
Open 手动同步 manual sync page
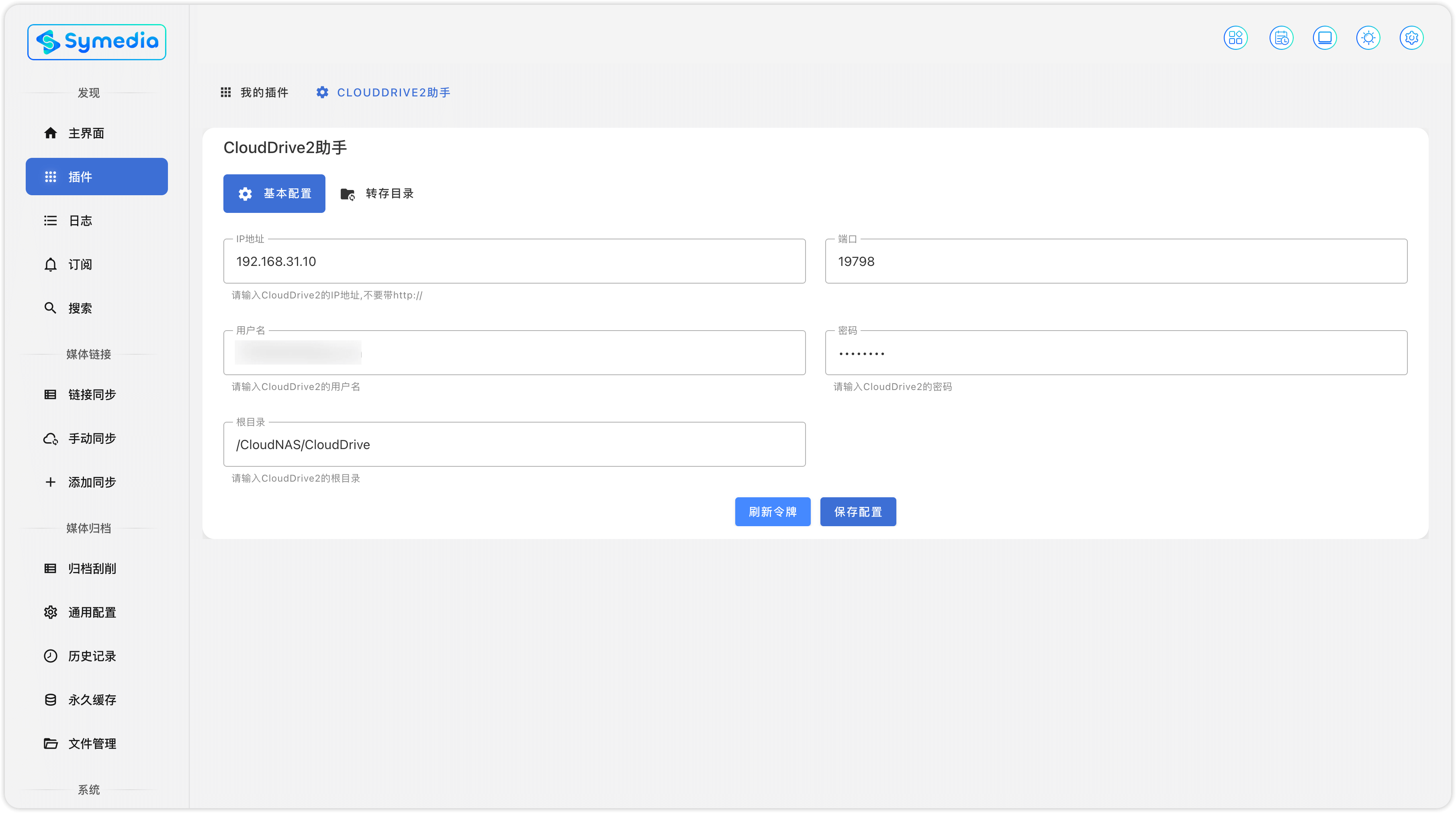pos(92,438)
